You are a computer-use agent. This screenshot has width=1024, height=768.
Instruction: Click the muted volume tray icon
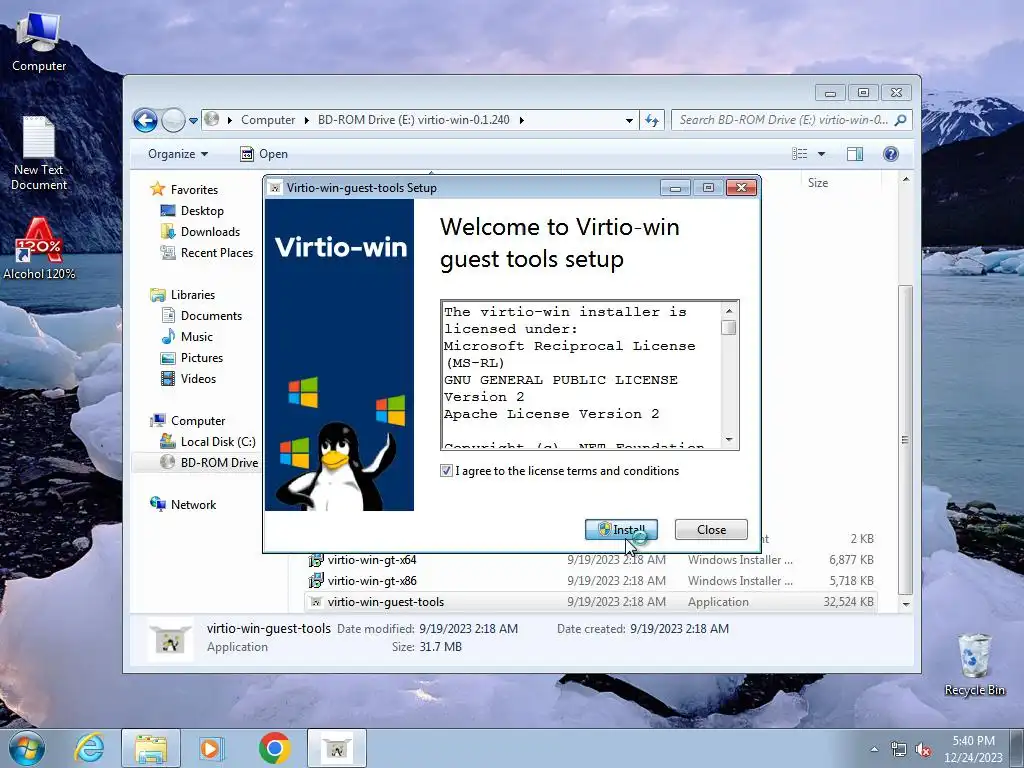(x=923, y=750)
